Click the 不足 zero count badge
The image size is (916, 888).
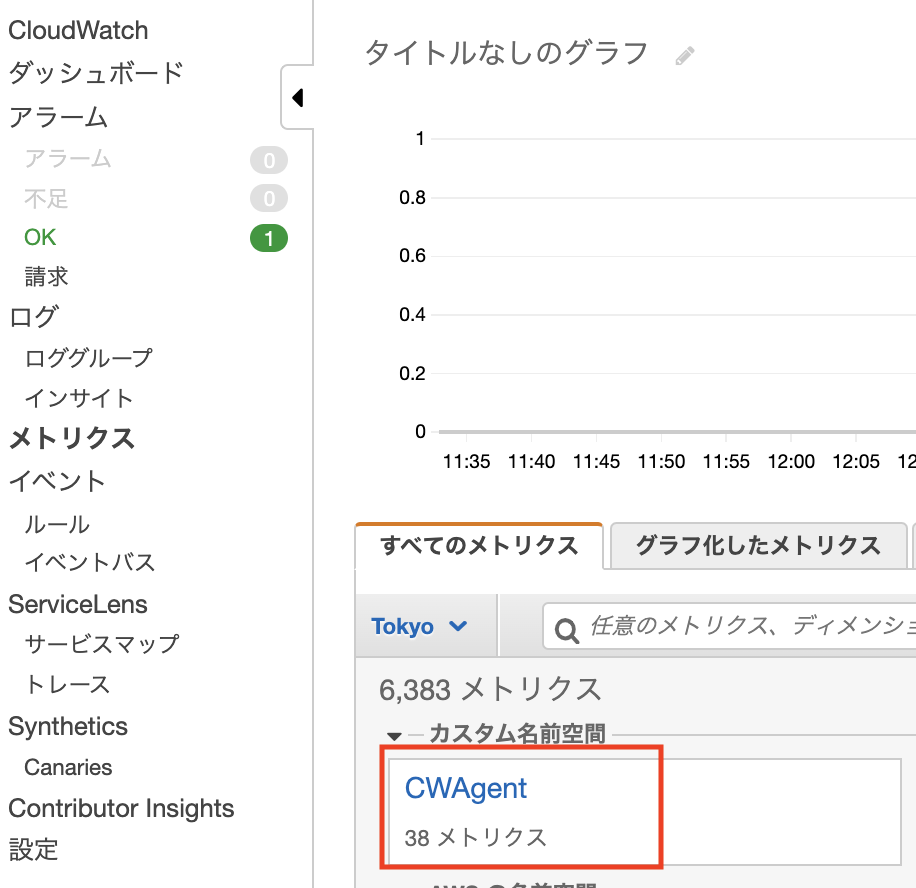point(269,199)
